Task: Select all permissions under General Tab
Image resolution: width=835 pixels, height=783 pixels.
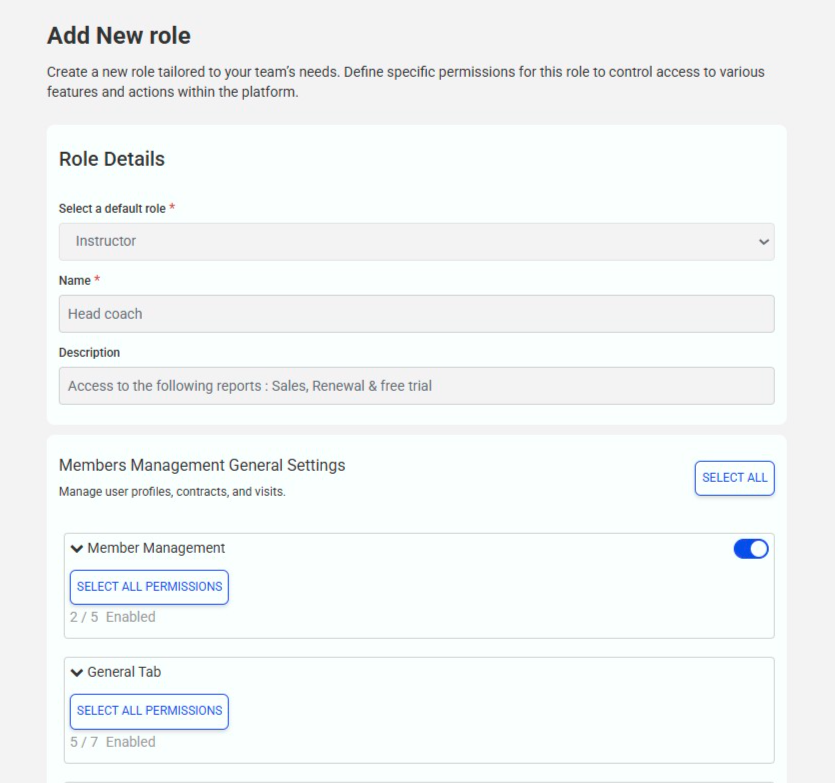Action: (149, 711)
